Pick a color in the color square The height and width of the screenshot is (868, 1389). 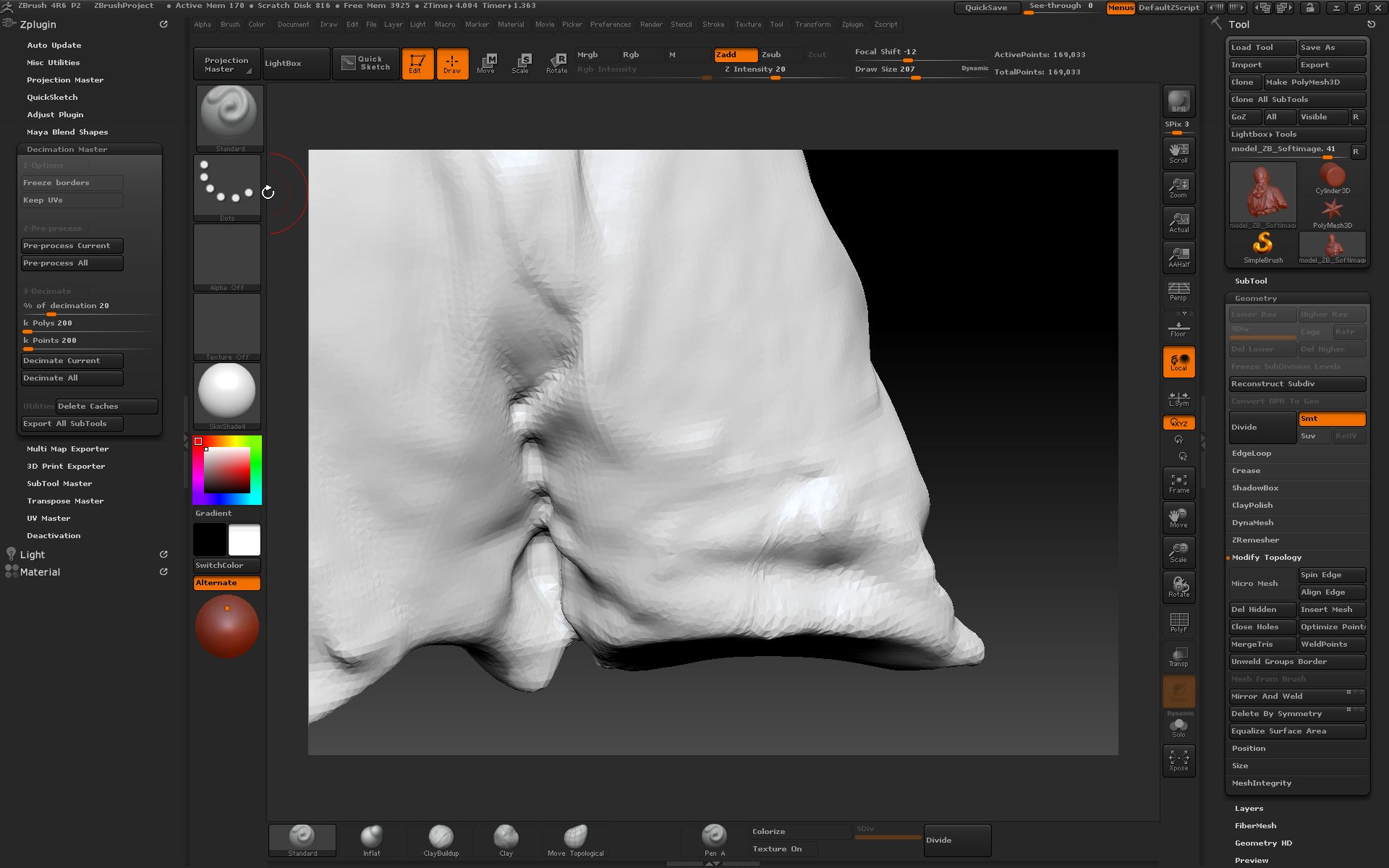(x=227, y=470)
